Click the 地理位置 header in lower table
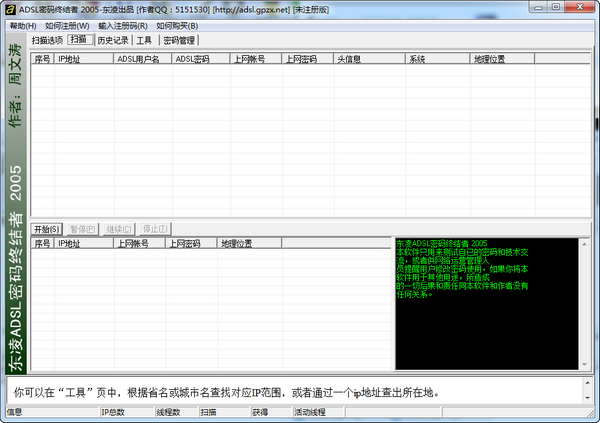This screenshot has height=423, width=600. 249,243
